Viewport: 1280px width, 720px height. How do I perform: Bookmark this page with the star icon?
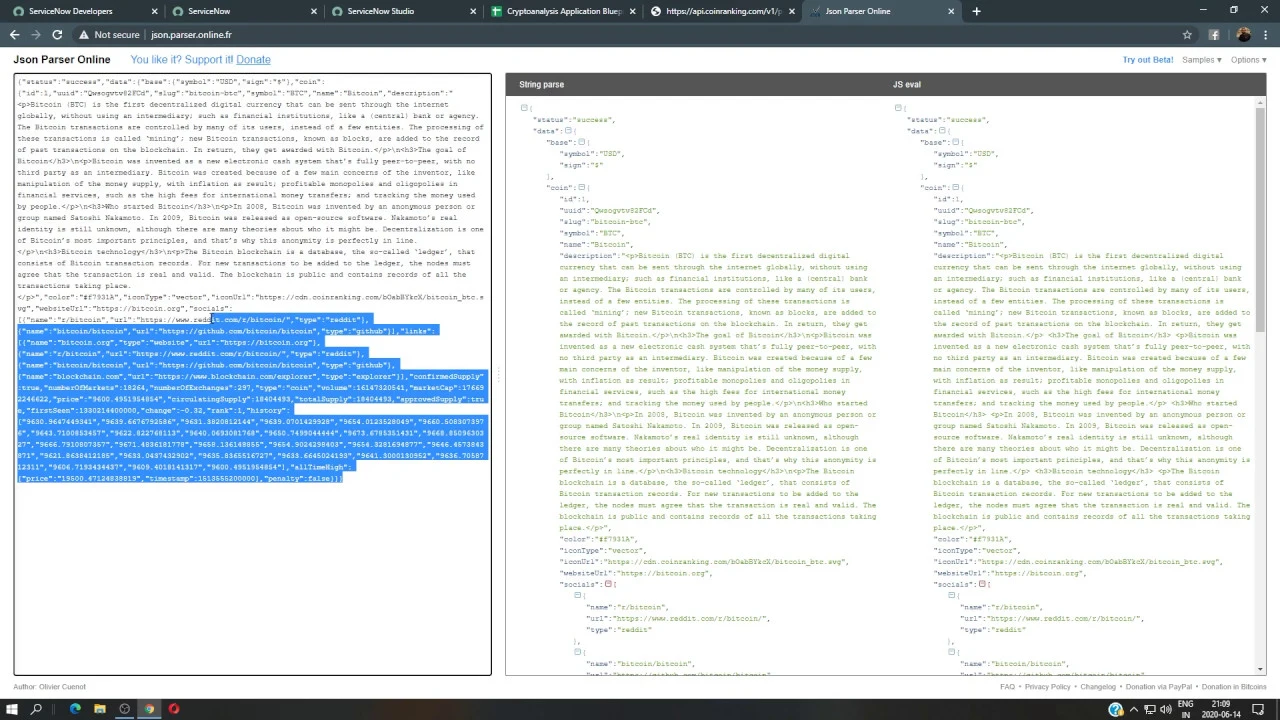point(1187,35)
